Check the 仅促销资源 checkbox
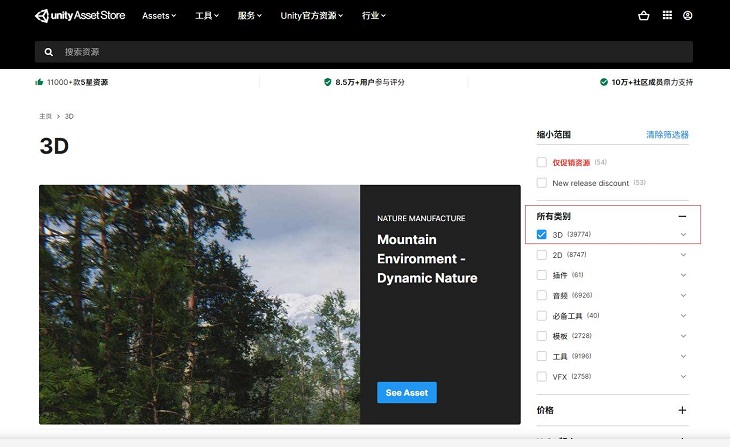This screenshot has height=447, width=730. 542,162
